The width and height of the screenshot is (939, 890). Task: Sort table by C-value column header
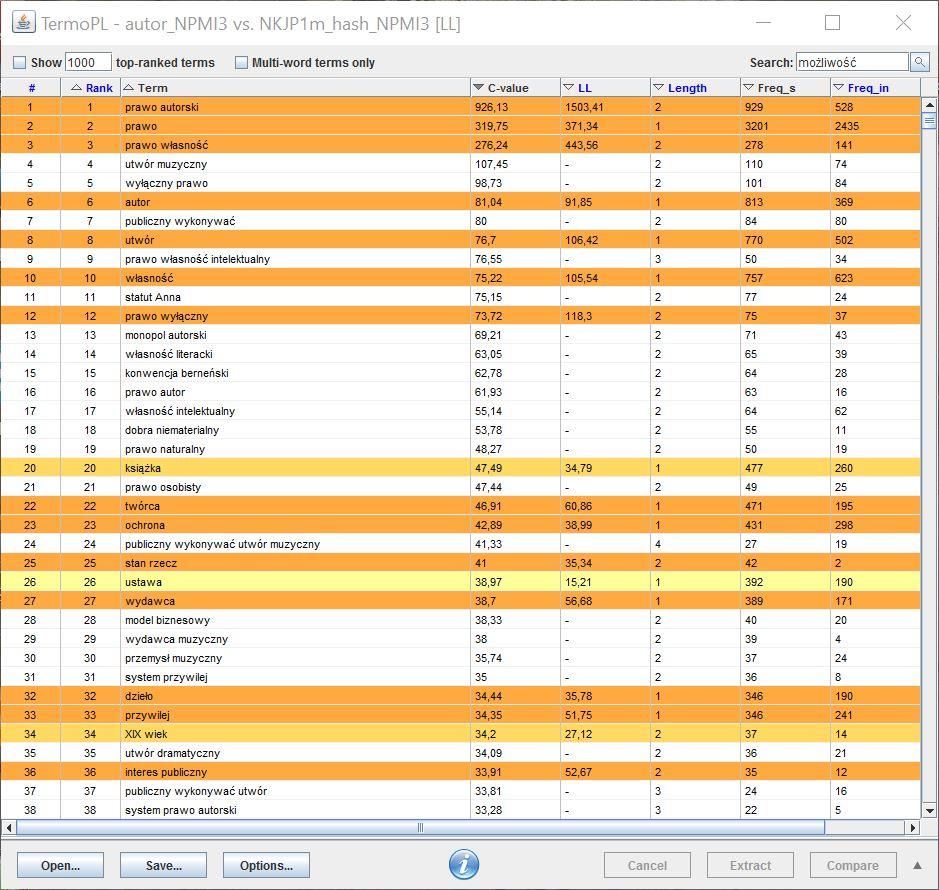[x=516, y=87]
